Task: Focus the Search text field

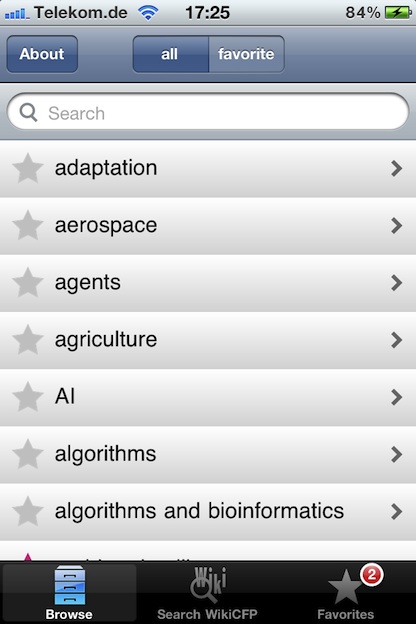Action: click(208, 113)
